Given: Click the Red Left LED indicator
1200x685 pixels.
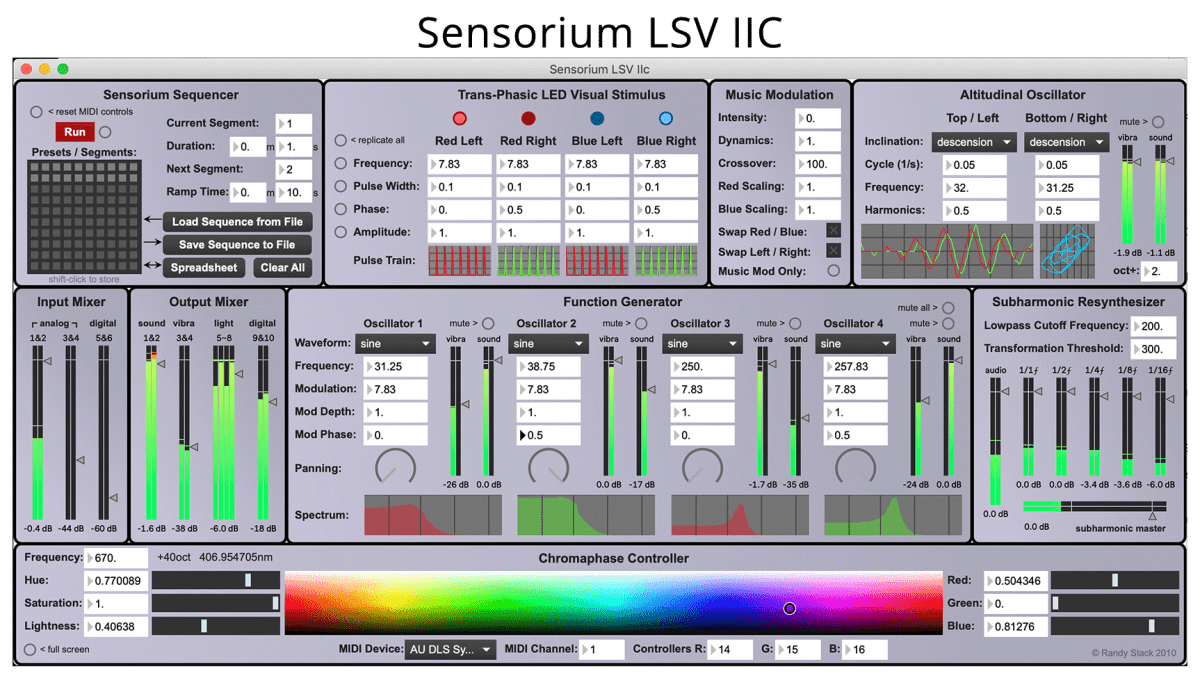Looking at the screenshot, I should [460, 119].
